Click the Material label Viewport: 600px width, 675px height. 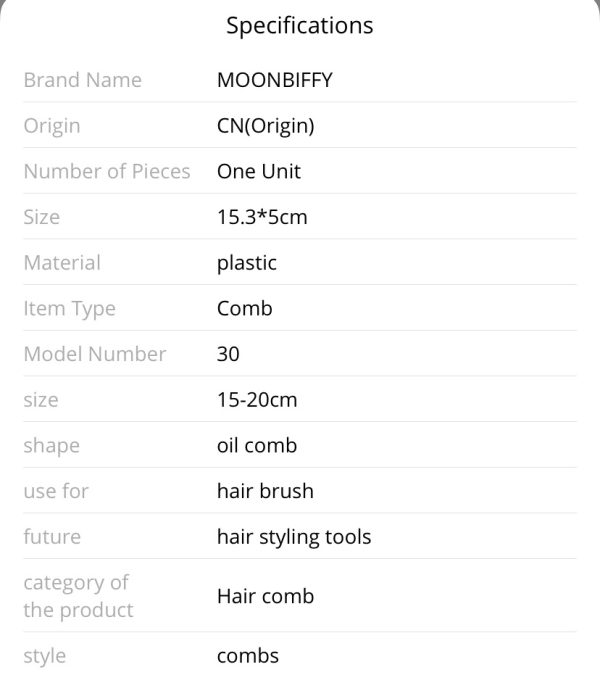(62, 263)
